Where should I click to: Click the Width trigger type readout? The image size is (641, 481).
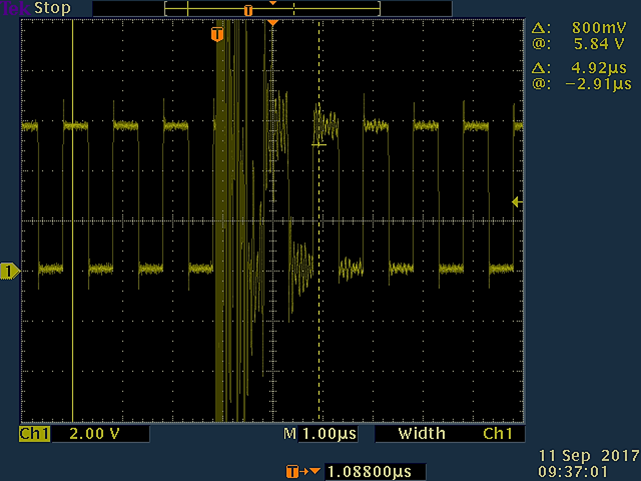click(421, 434)
